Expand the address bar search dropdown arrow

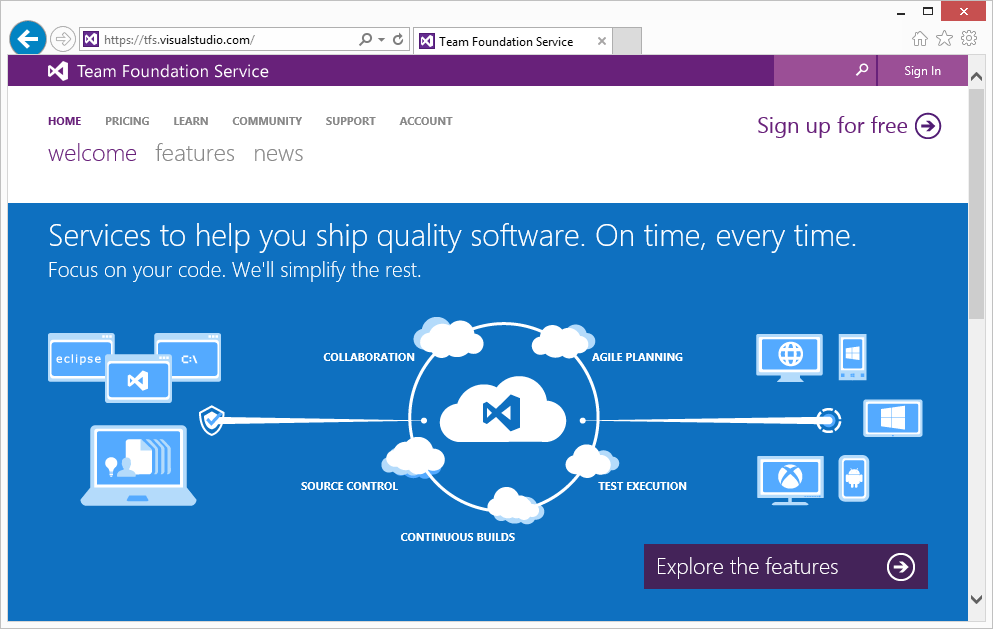(x=381, y=40)
